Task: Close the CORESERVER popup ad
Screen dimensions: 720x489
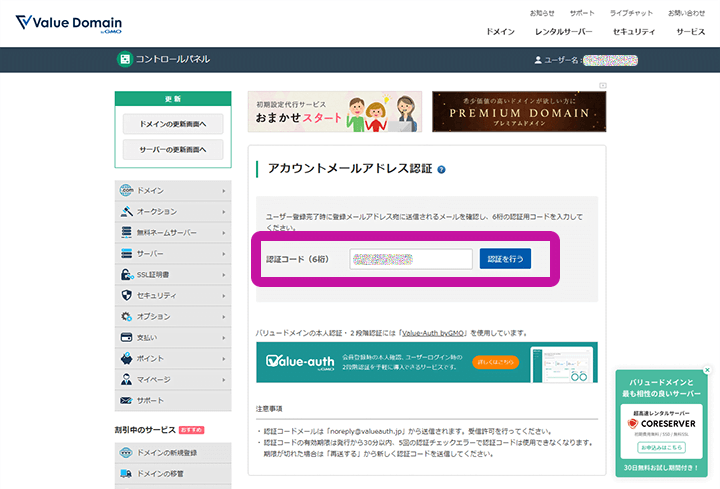Action: 707,370
